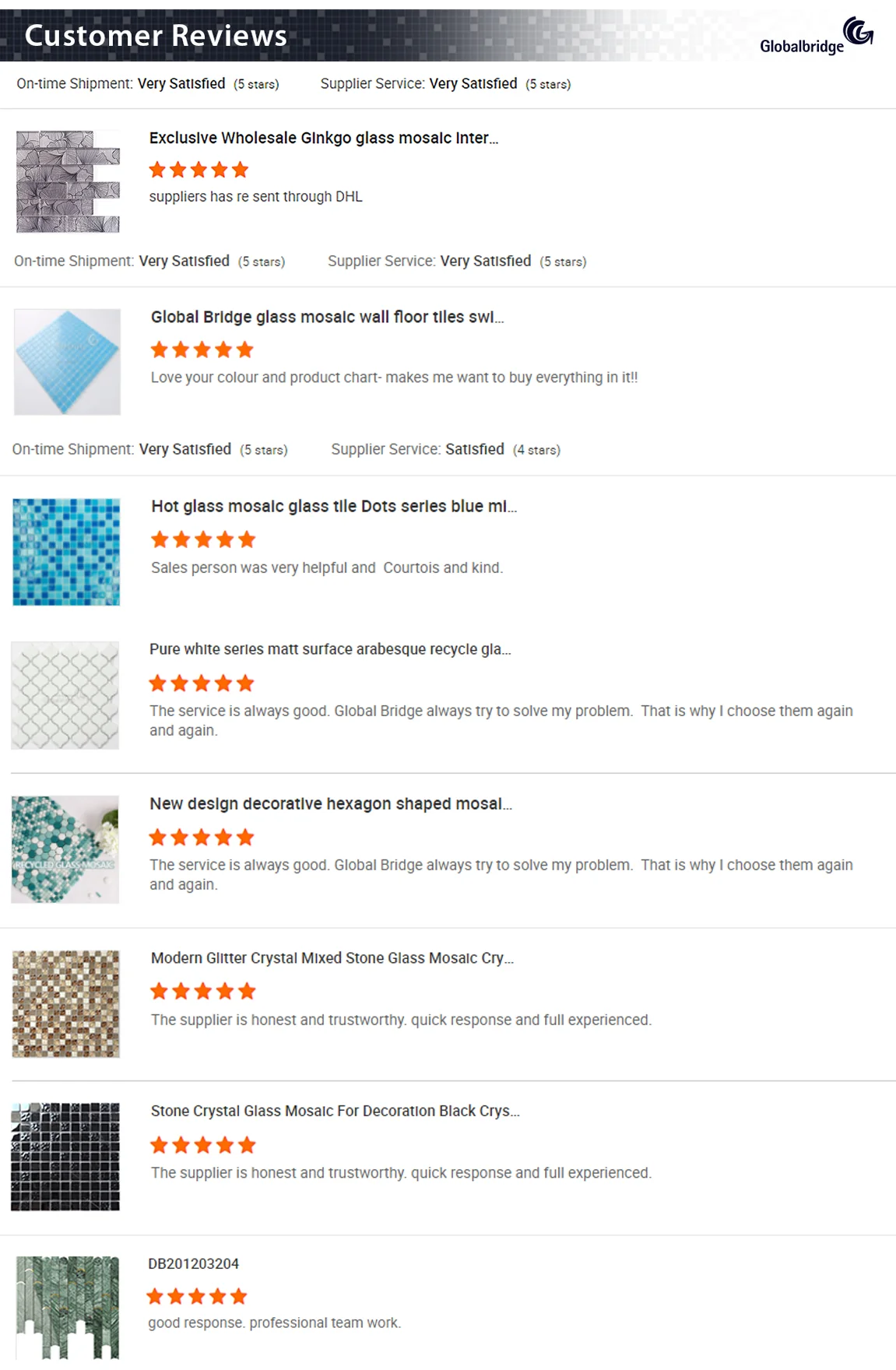Click the black crystal mosaic thumbnail
Viewport: 896px width, 1370px height.
point(66,1157)
